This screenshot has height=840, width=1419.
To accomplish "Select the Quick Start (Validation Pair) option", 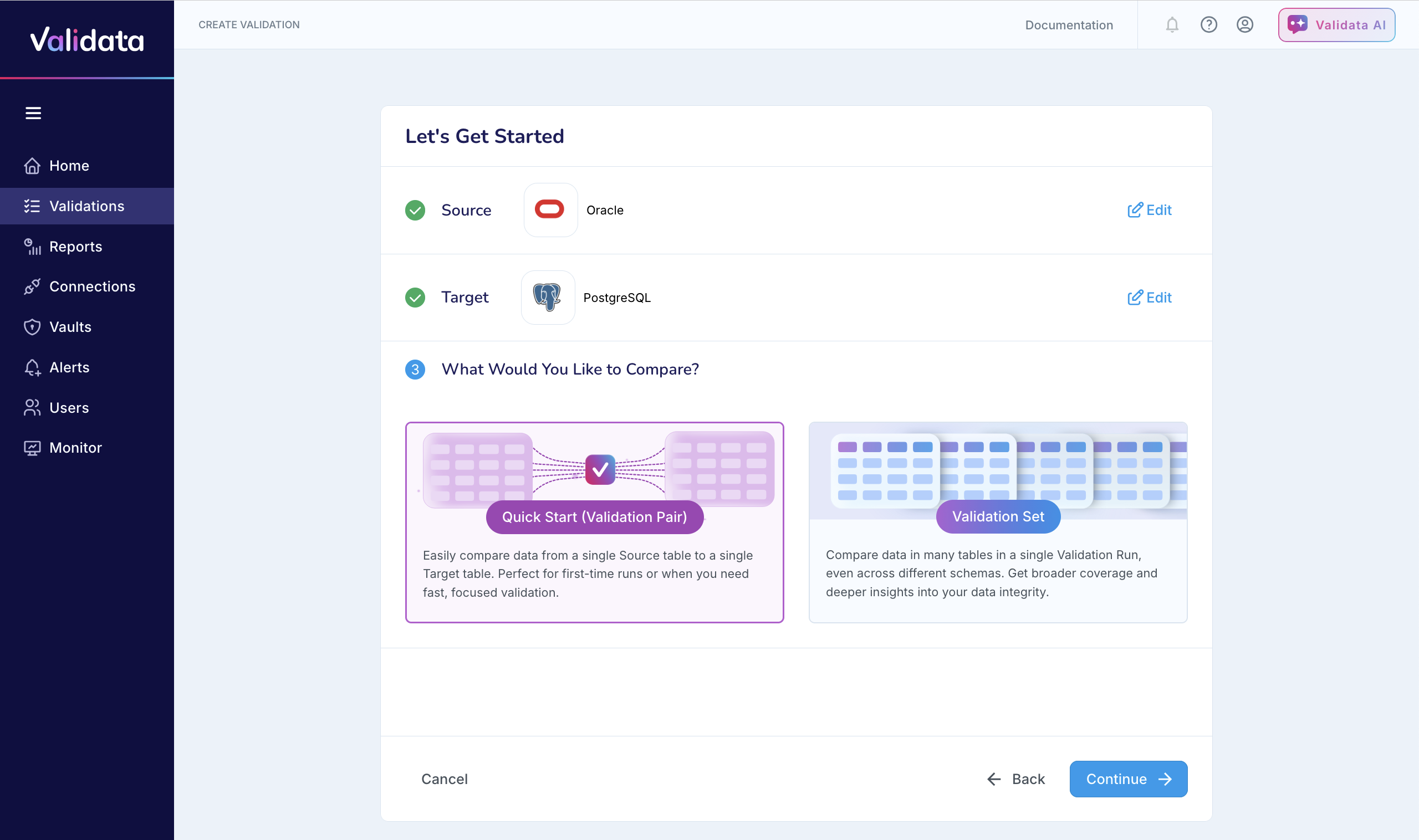I will click(594, 521).
